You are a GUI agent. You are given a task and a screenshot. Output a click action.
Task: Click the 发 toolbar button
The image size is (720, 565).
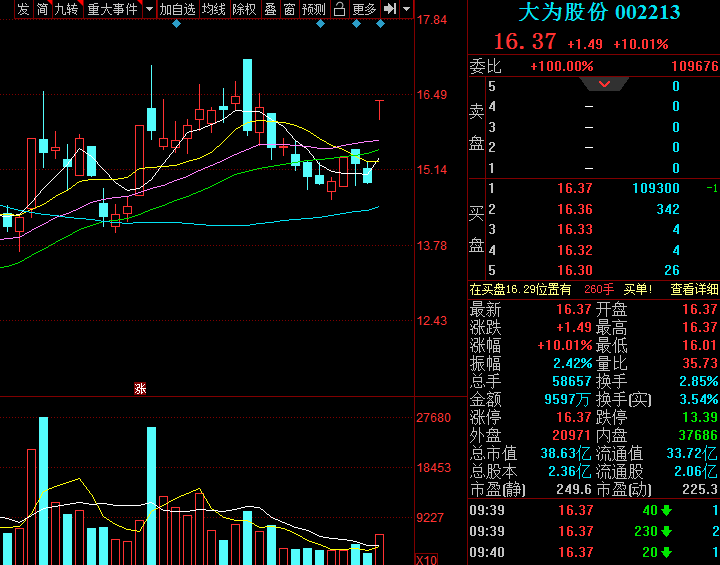[23, 9]
